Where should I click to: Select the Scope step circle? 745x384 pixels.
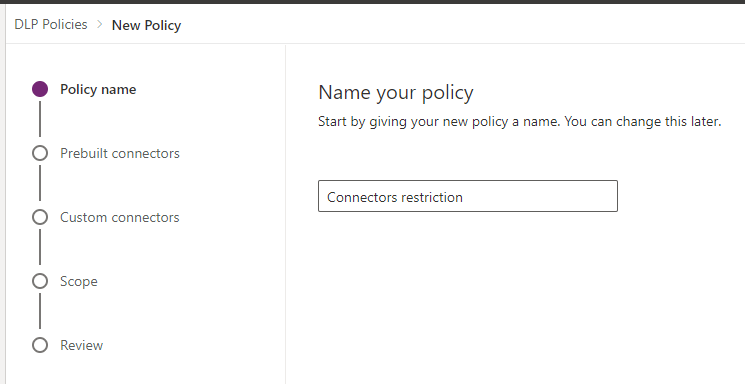pos(40,281)
